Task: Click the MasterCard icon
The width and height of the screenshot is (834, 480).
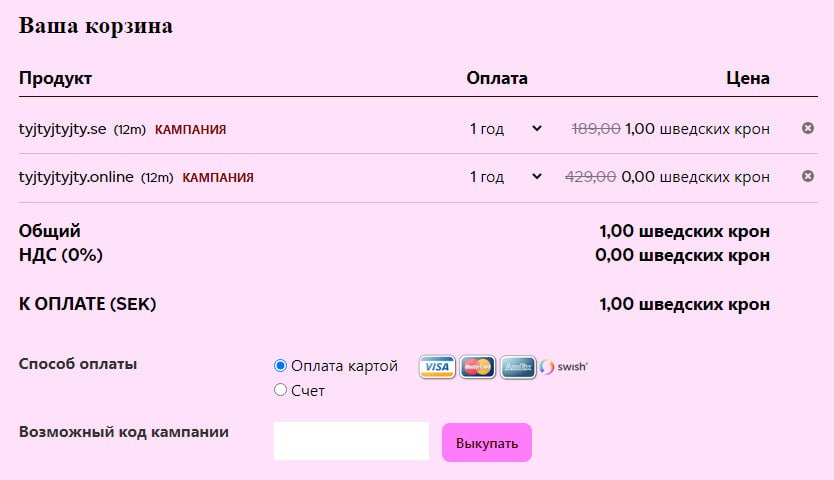Action: coord(478,367)
